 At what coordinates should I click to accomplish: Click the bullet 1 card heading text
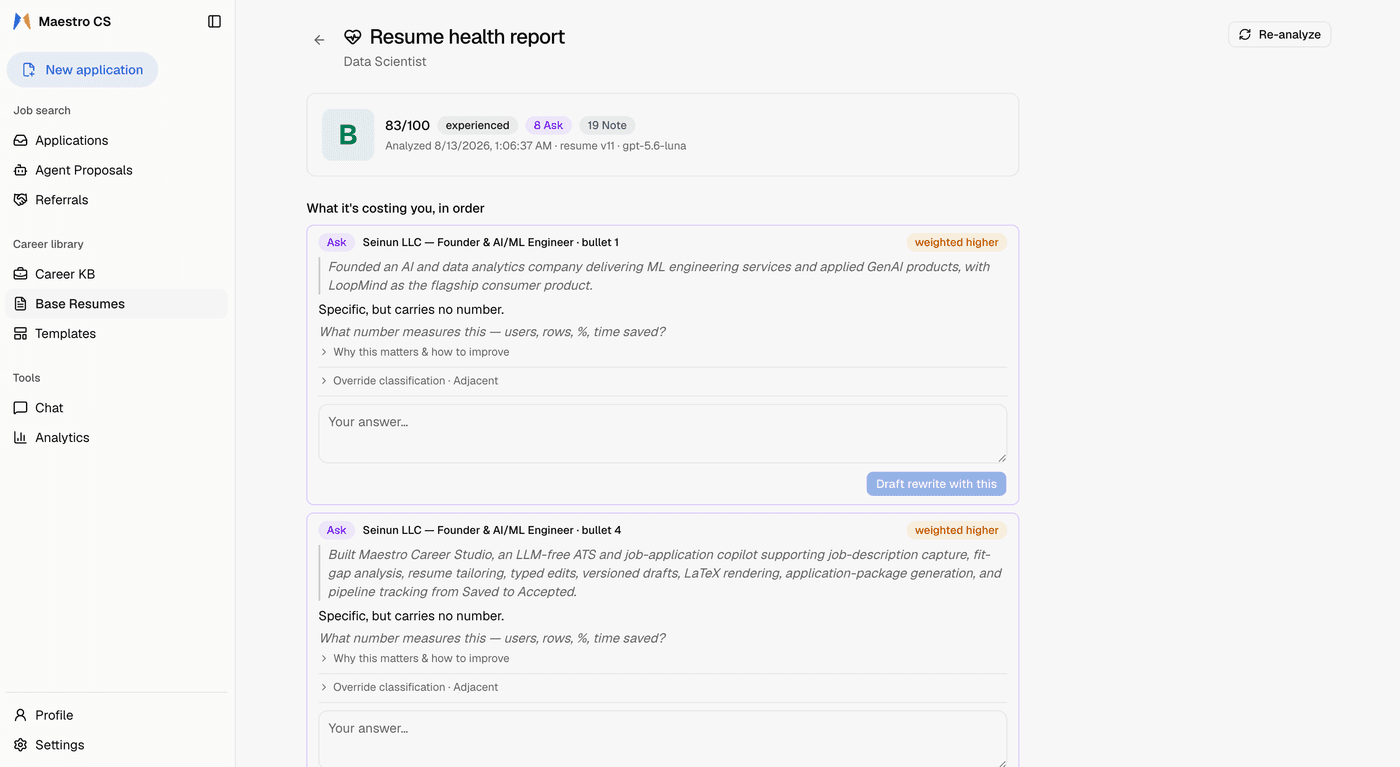tap(490, 242)
